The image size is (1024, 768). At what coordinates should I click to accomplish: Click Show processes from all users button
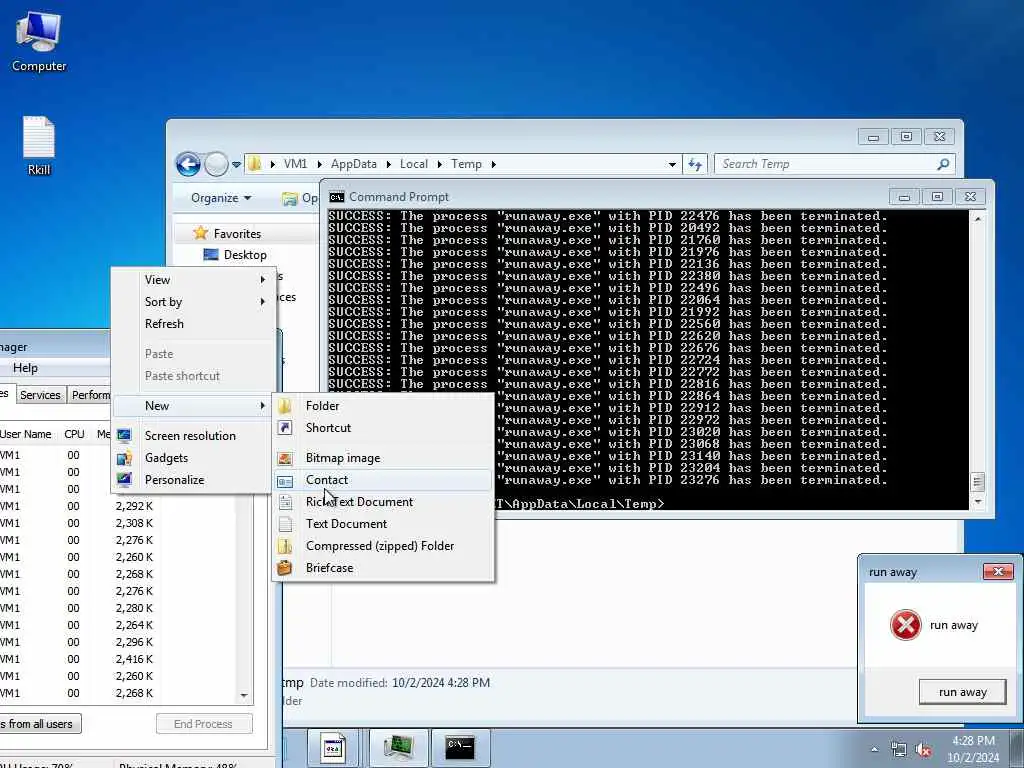tap(40, 724)
